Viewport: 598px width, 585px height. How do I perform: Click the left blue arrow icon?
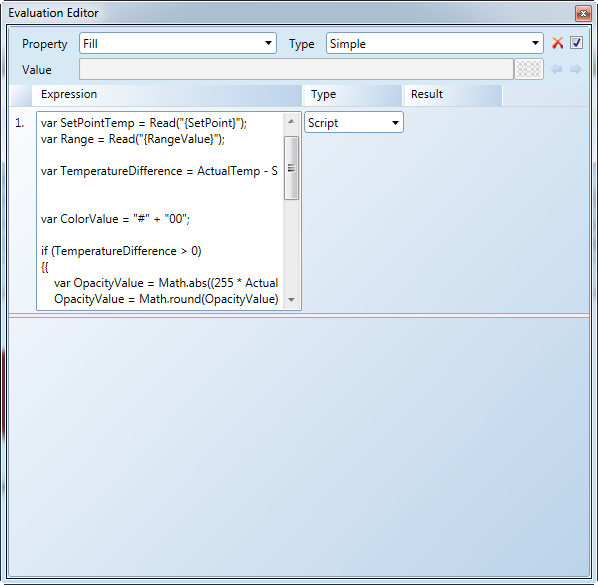click(556, 69)
